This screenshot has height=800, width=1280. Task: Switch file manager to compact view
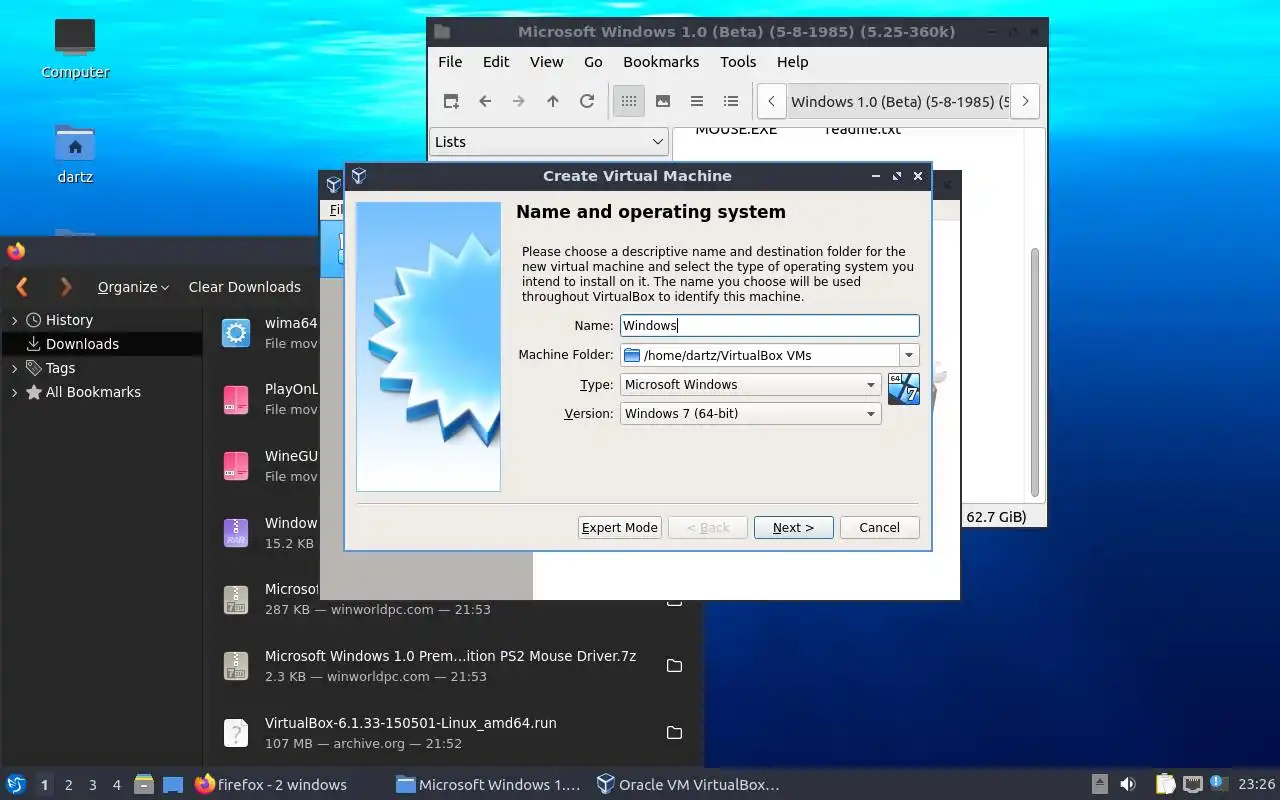697,101
